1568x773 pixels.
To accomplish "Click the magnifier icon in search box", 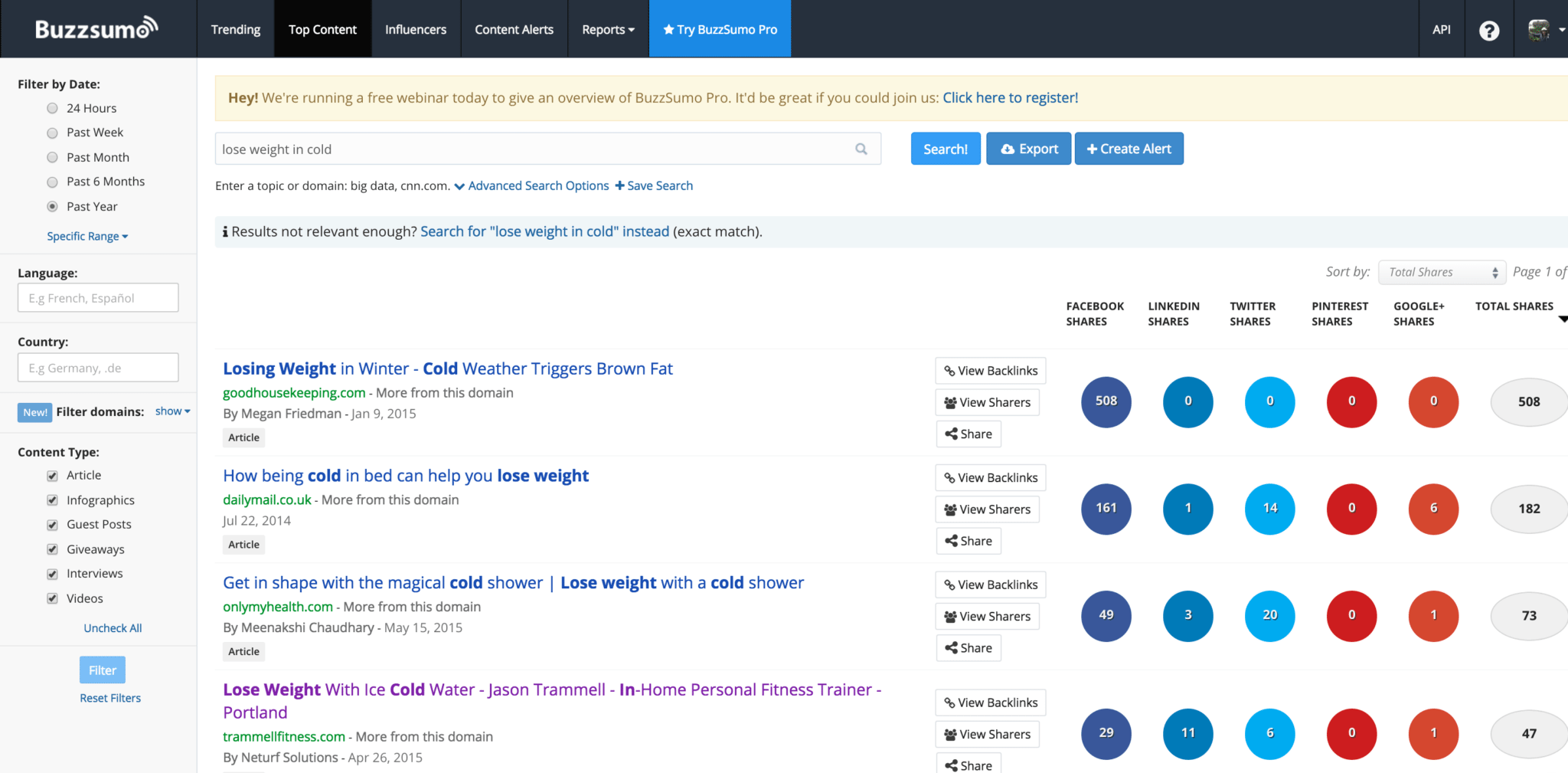I will pyautogui.click(x=861, y=149).
